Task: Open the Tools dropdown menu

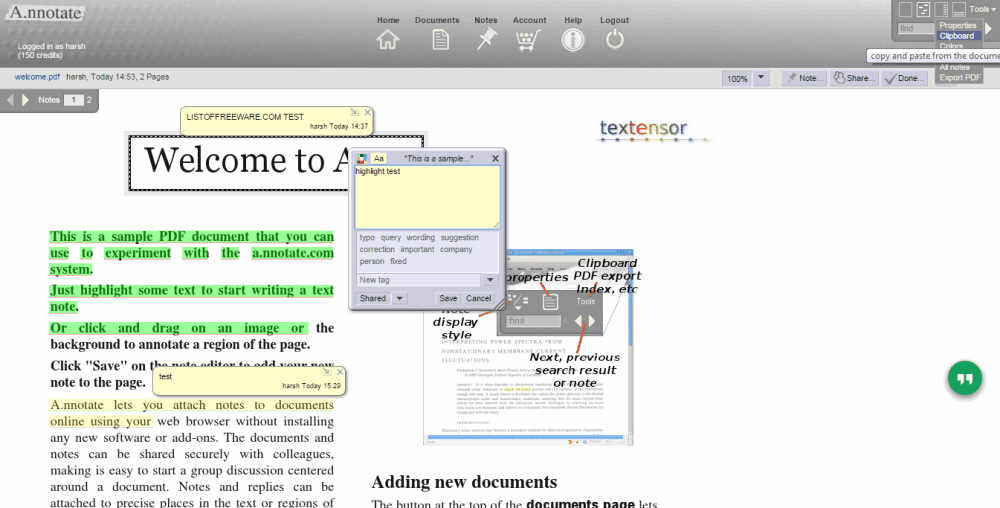Action: [982, 9]
